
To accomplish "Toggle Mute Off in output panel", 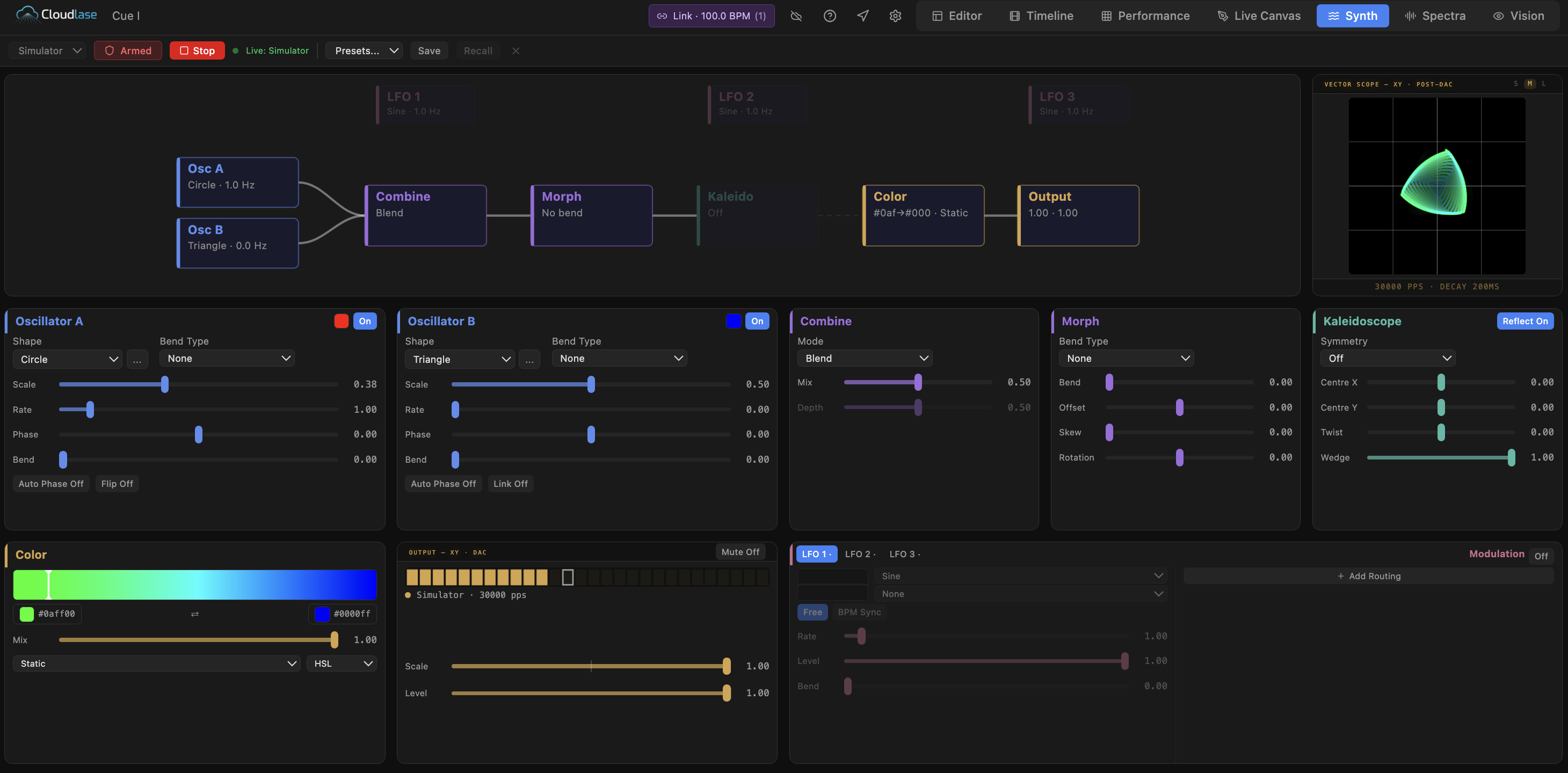I will [740, 552].
